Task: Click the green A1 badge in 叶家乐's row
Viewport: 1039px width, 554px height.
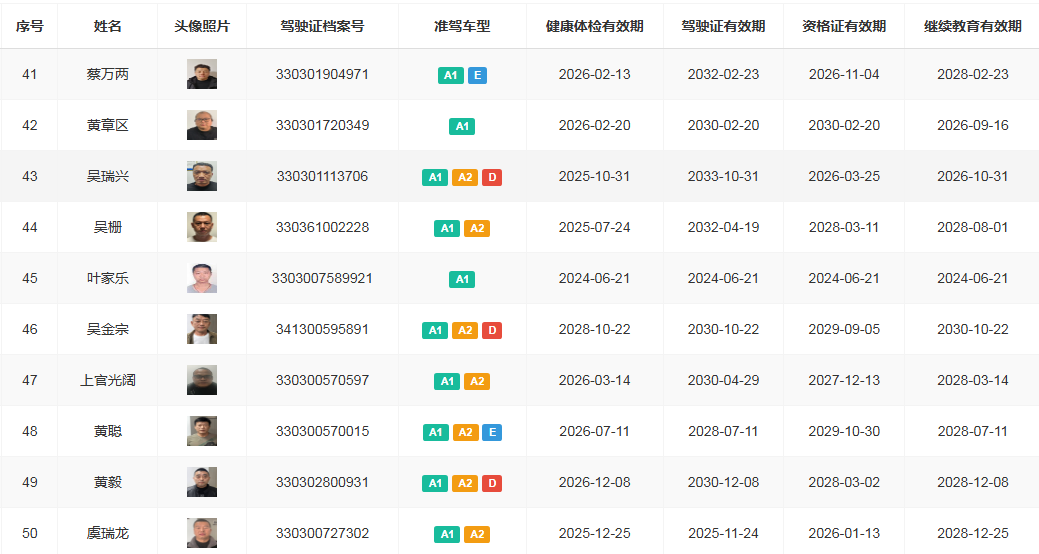Action: coord(462,279)
